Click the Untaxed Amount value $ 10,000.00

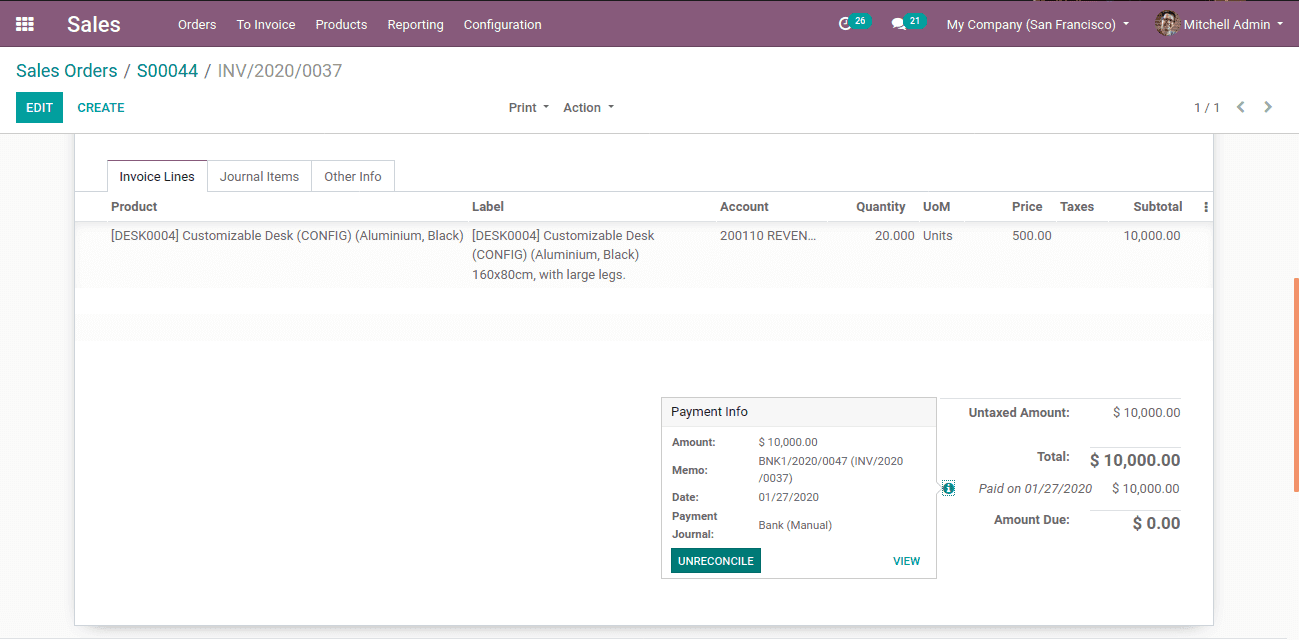(x=1146, y=412)
